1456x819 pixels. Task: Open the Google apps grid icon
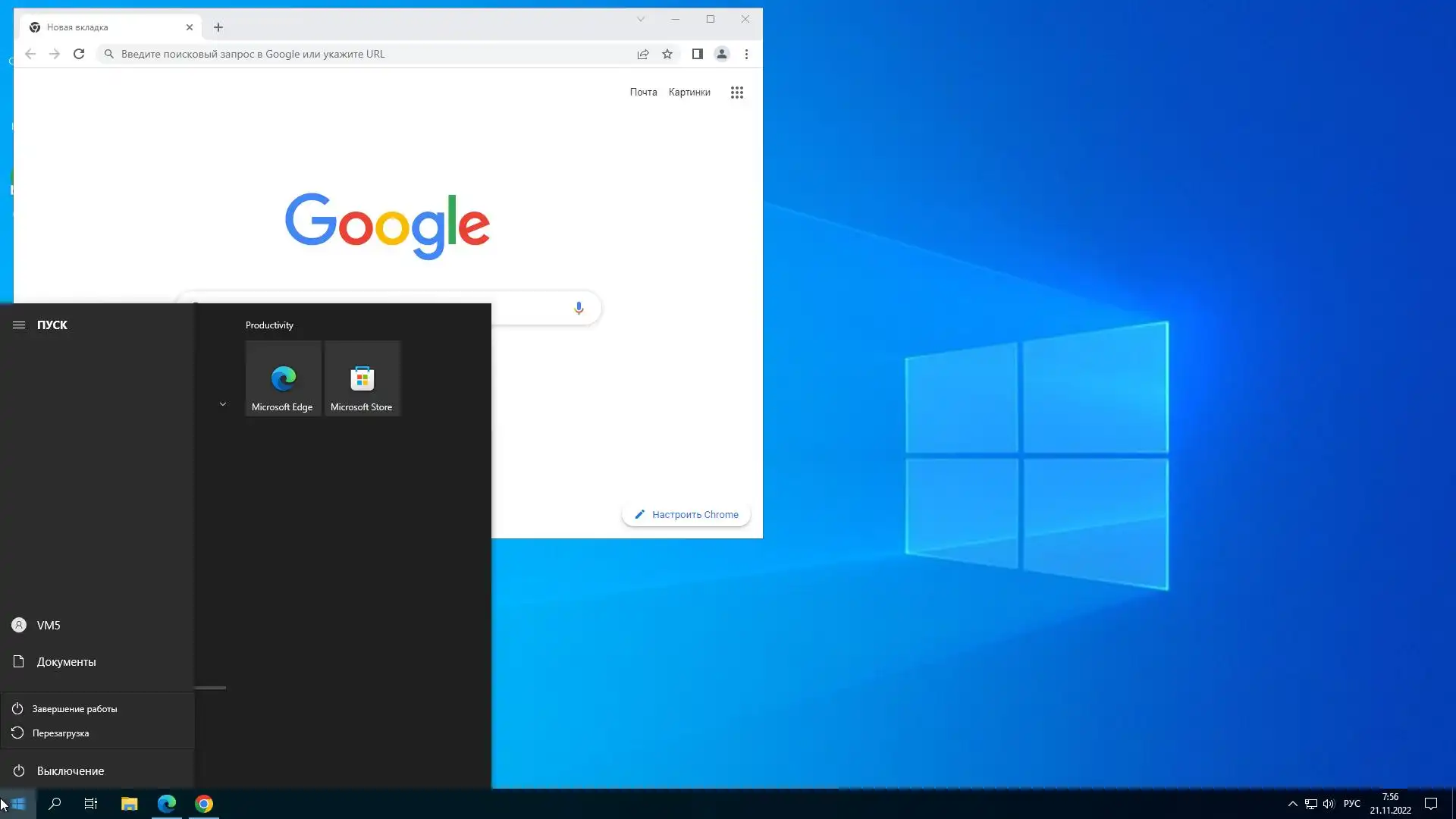[x=737, y=93]
